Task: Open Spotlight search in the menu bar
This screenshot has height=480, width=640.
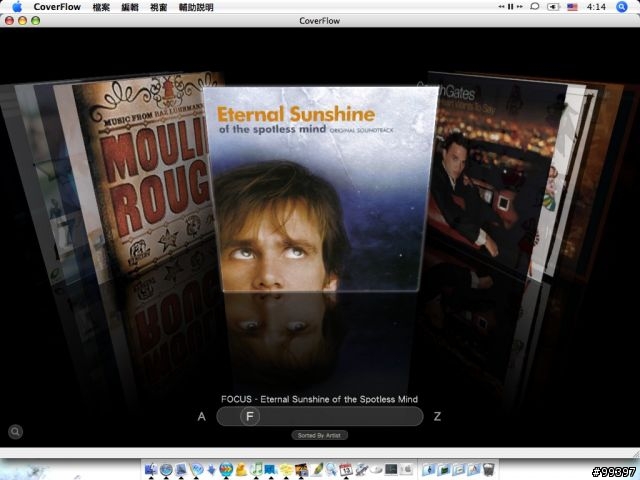Action: point(622,7)
